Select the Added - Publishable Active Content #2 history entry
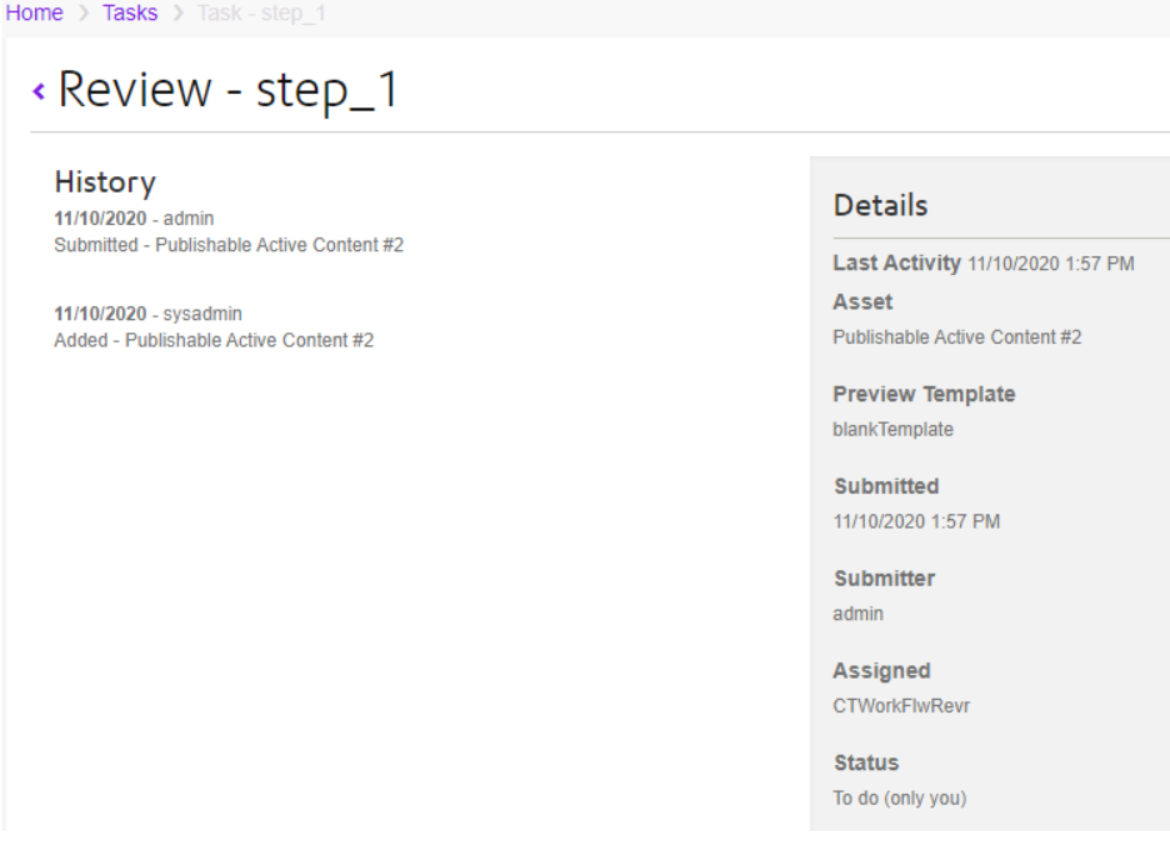The image size is (1170, 856). 213,341
